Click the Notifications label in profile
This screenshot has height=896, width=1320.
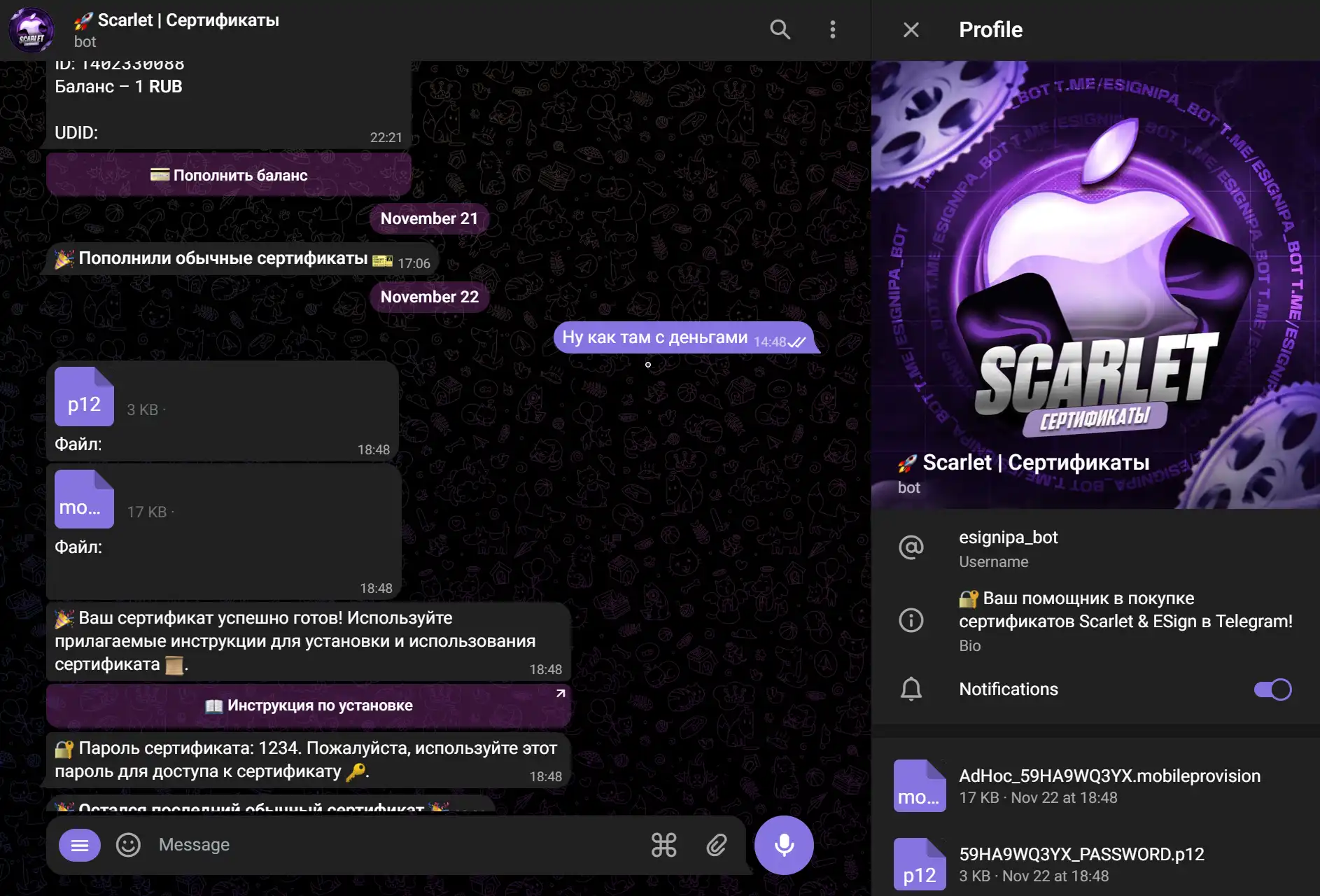point(1008,689)
